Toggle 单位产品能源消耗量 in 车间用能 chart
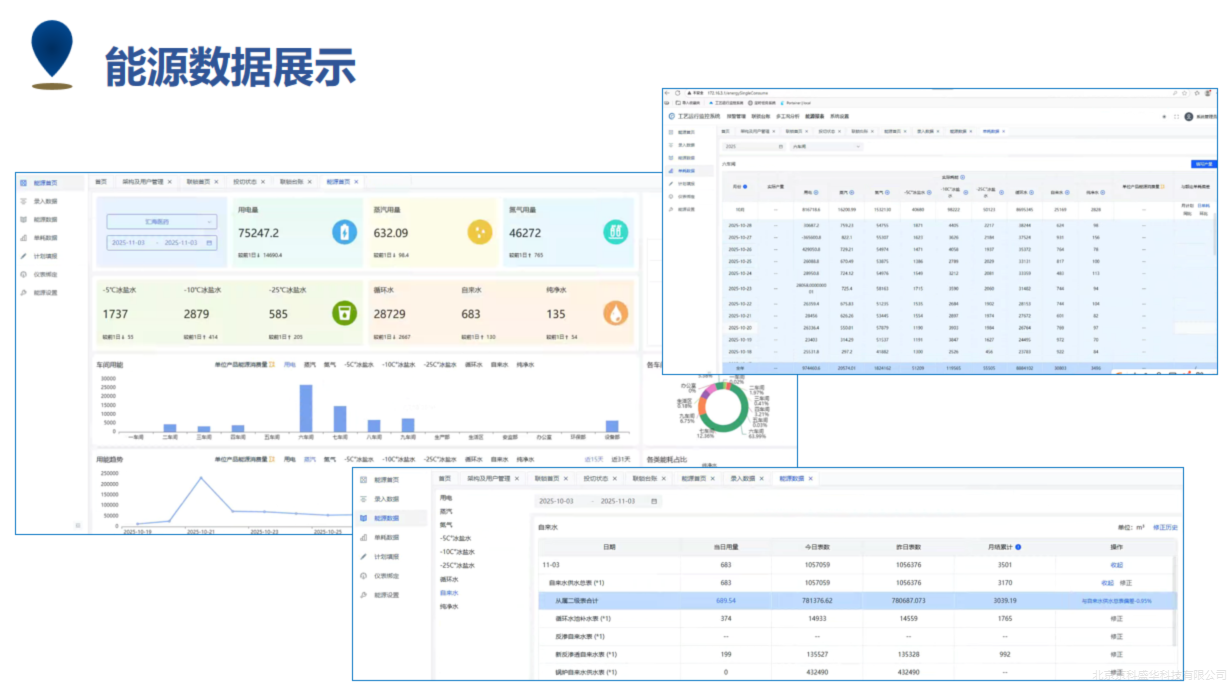The width and height of the screenshot is (1232, 684). 245,365
